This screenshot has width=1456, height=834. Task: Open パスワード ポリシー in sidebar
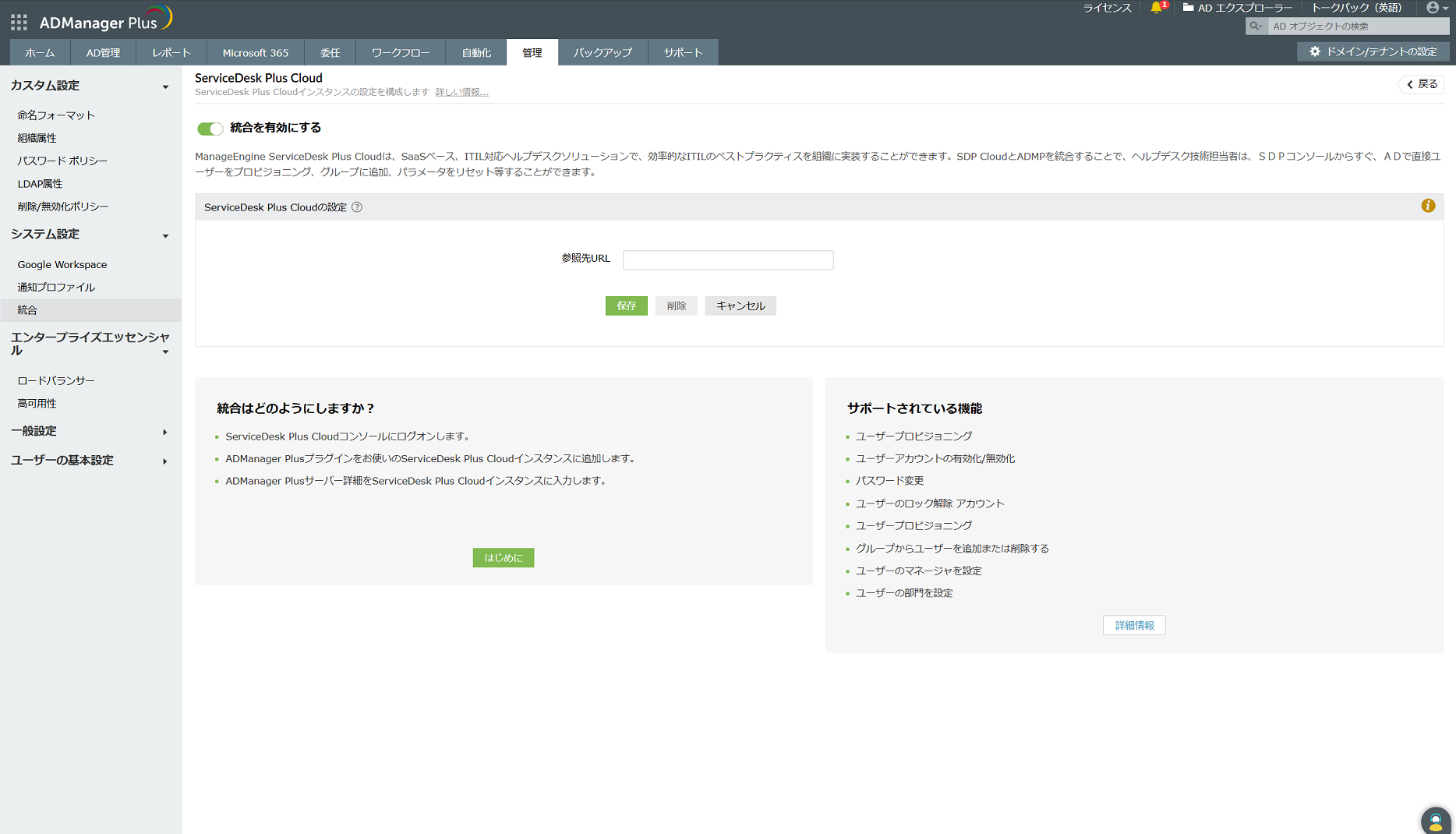(x=62, y=161)
